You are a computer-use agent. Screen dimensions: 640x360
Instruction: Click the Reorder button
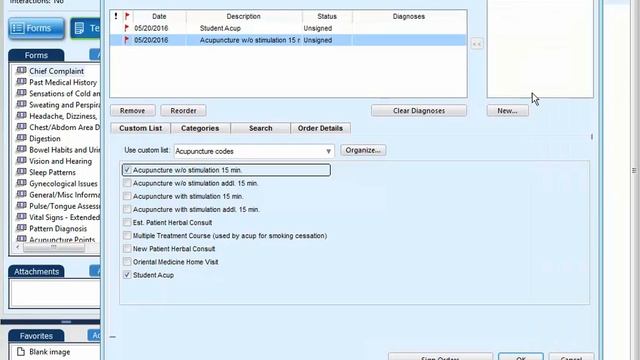pos(183,111)
